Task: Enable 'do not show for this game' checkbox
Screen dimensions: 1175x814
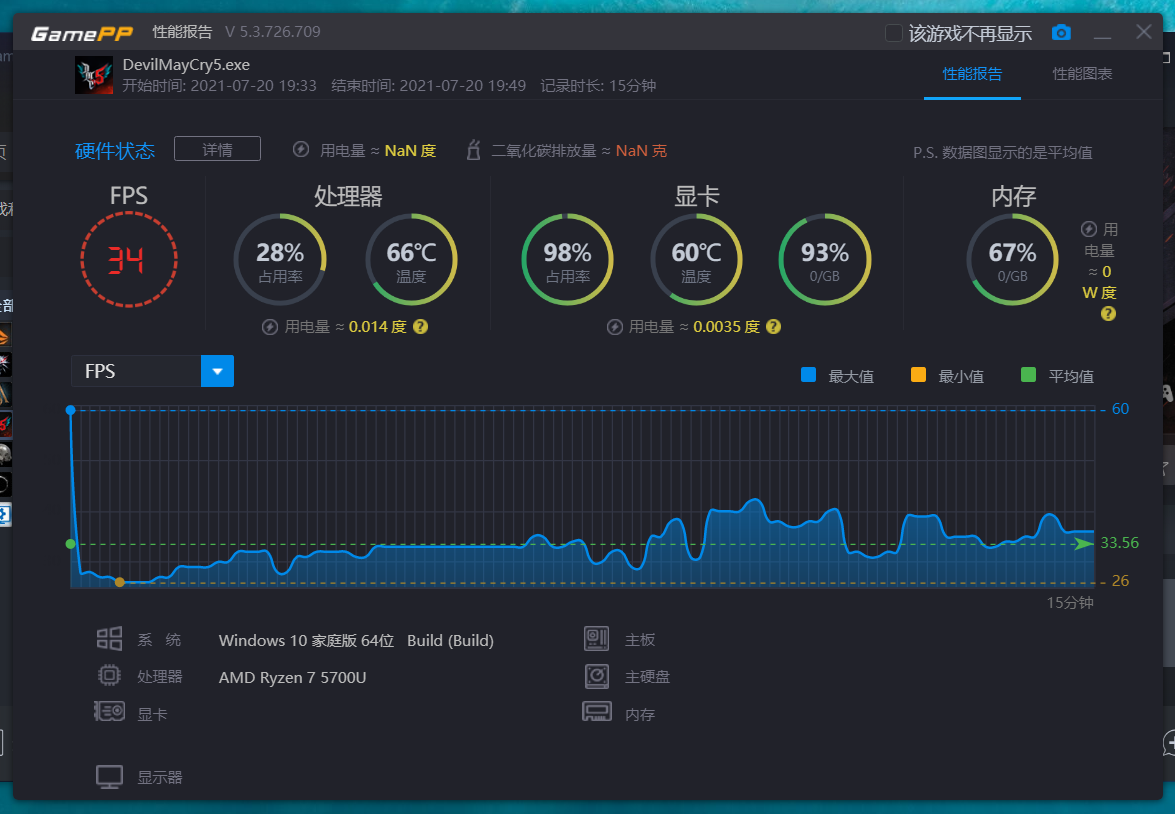Action: point(894,33)
